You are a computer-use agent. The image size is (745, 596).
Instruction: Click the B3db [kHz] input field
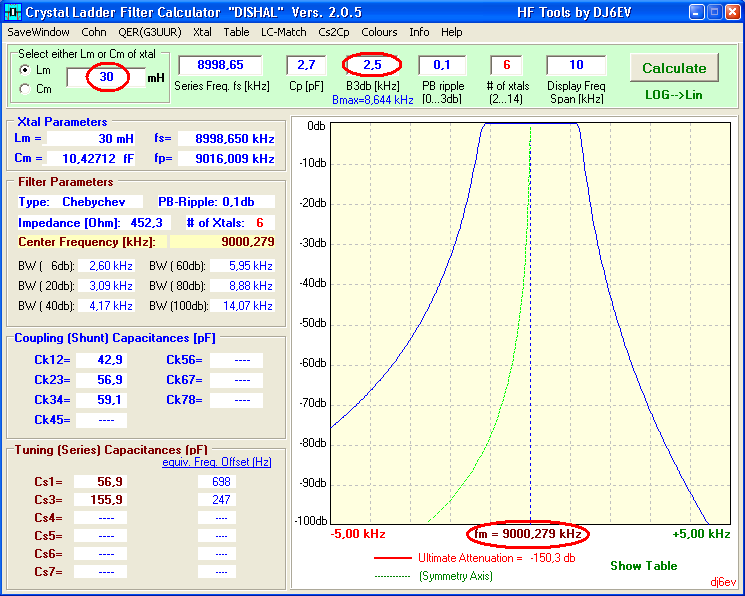tap(372, 65)
